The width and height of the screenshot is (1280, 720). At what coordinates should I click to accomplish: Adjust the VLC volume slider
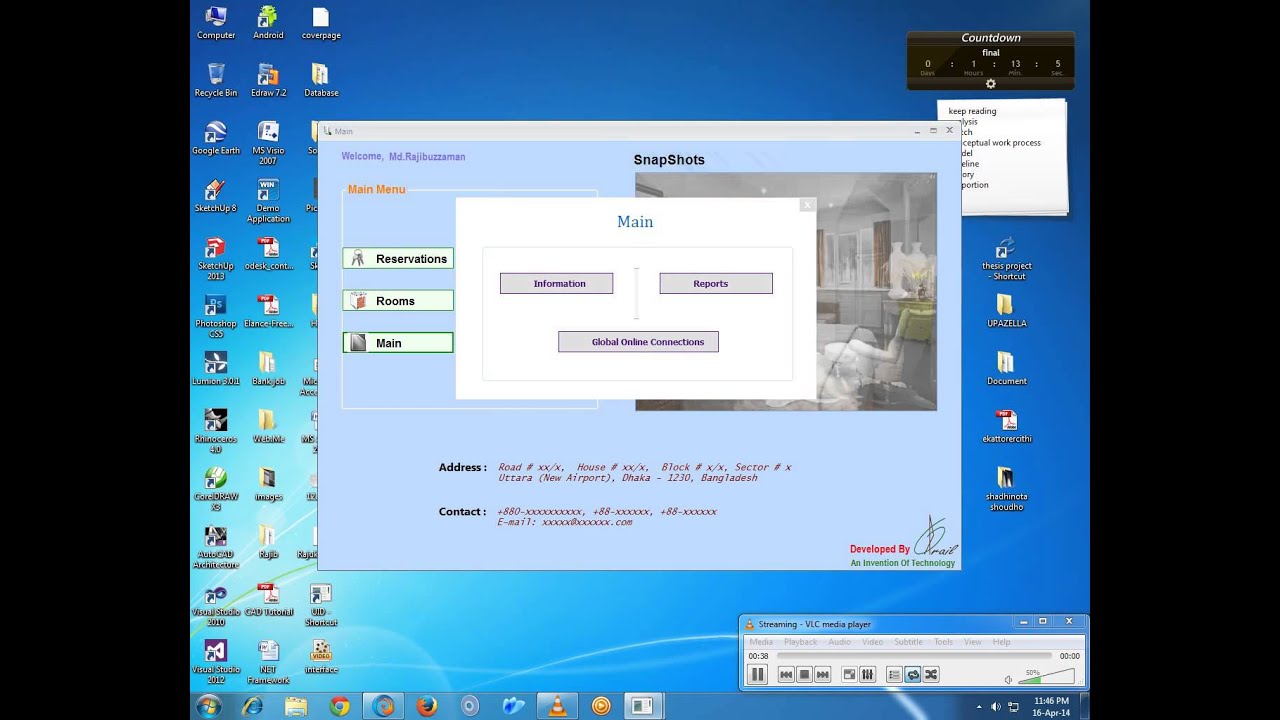coord(1046,677)
